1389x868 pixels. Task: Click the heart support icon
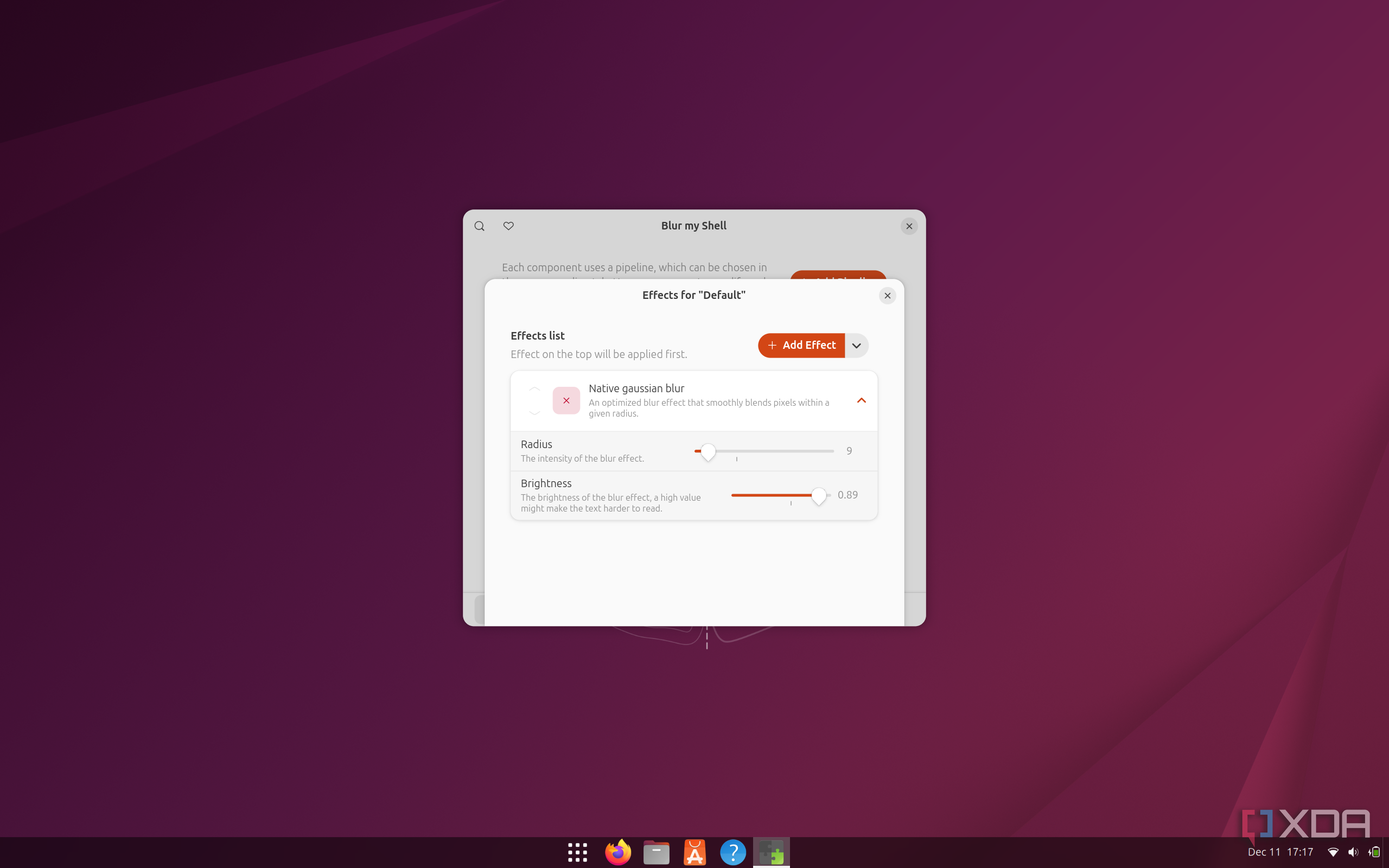508,226
